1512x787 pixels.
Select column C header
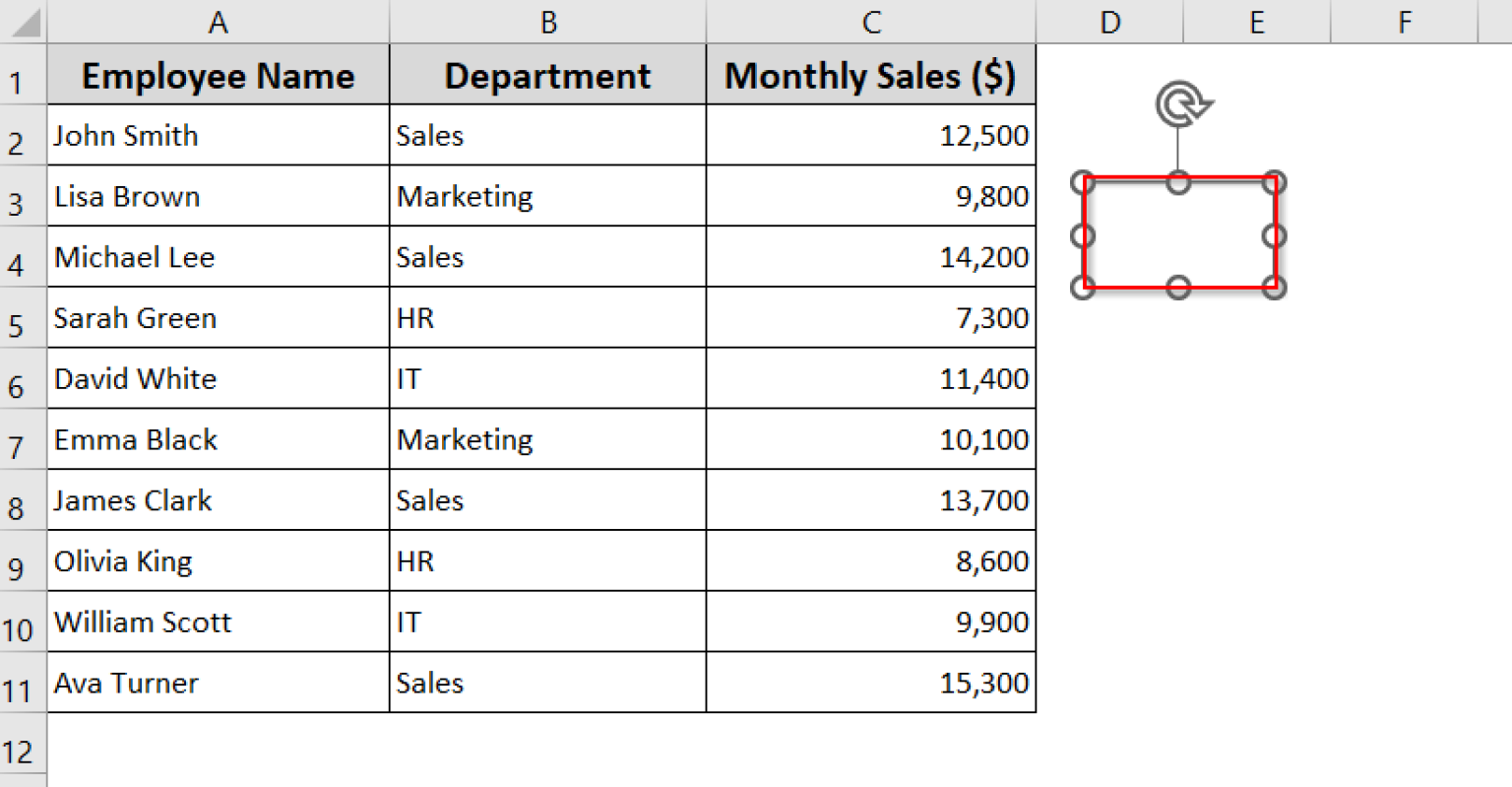click(870, 22)
